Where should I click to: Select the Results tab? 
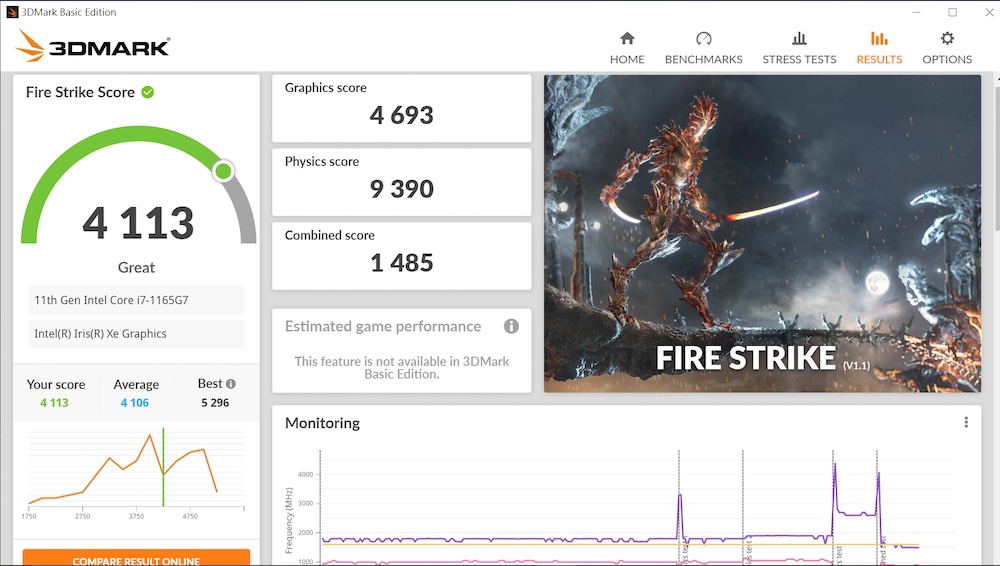pos(879,48)
